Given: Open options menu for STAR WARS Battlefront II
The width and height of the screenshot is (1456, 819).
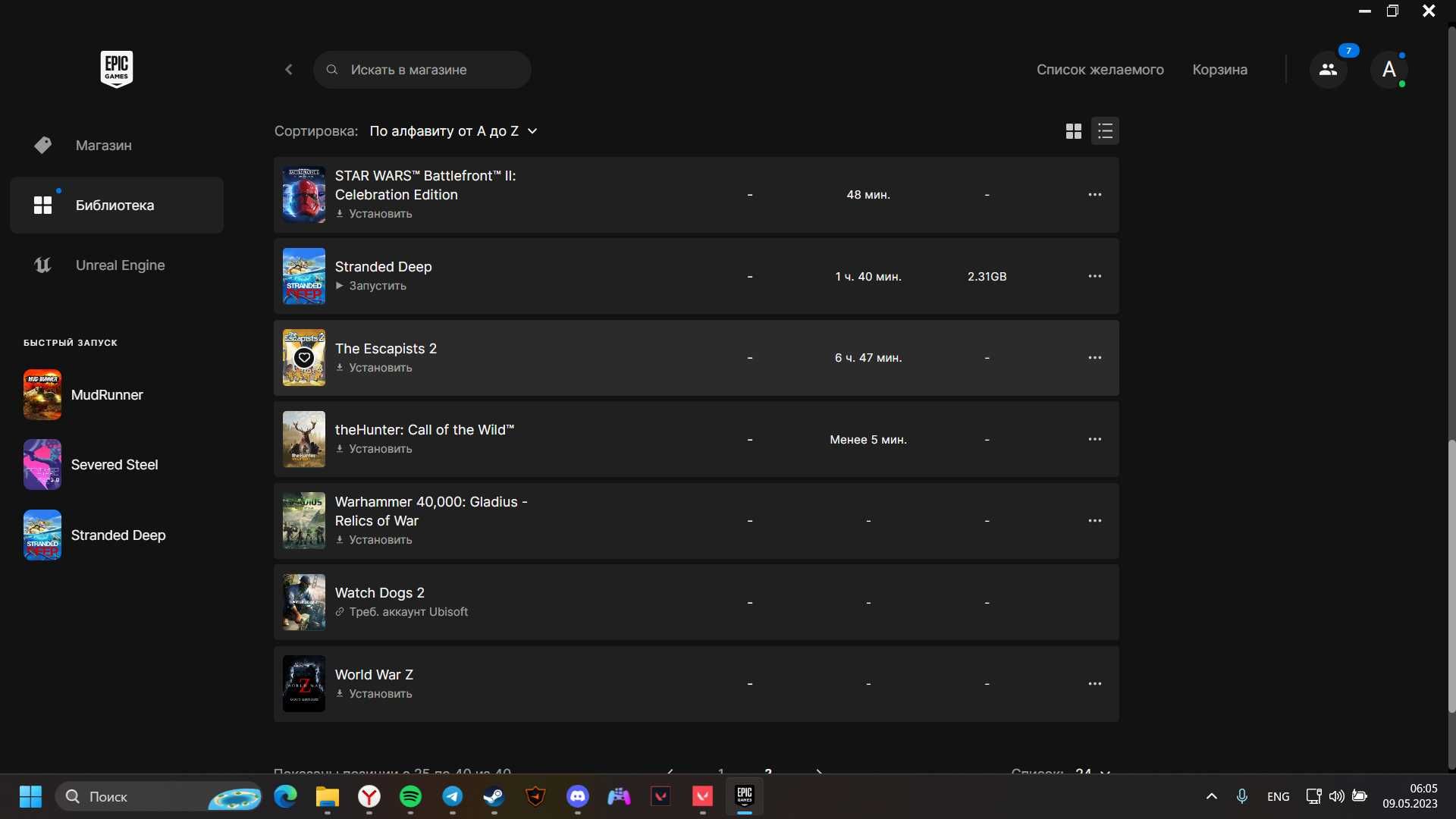Looking at the screenshot, I should point(1095,194).
